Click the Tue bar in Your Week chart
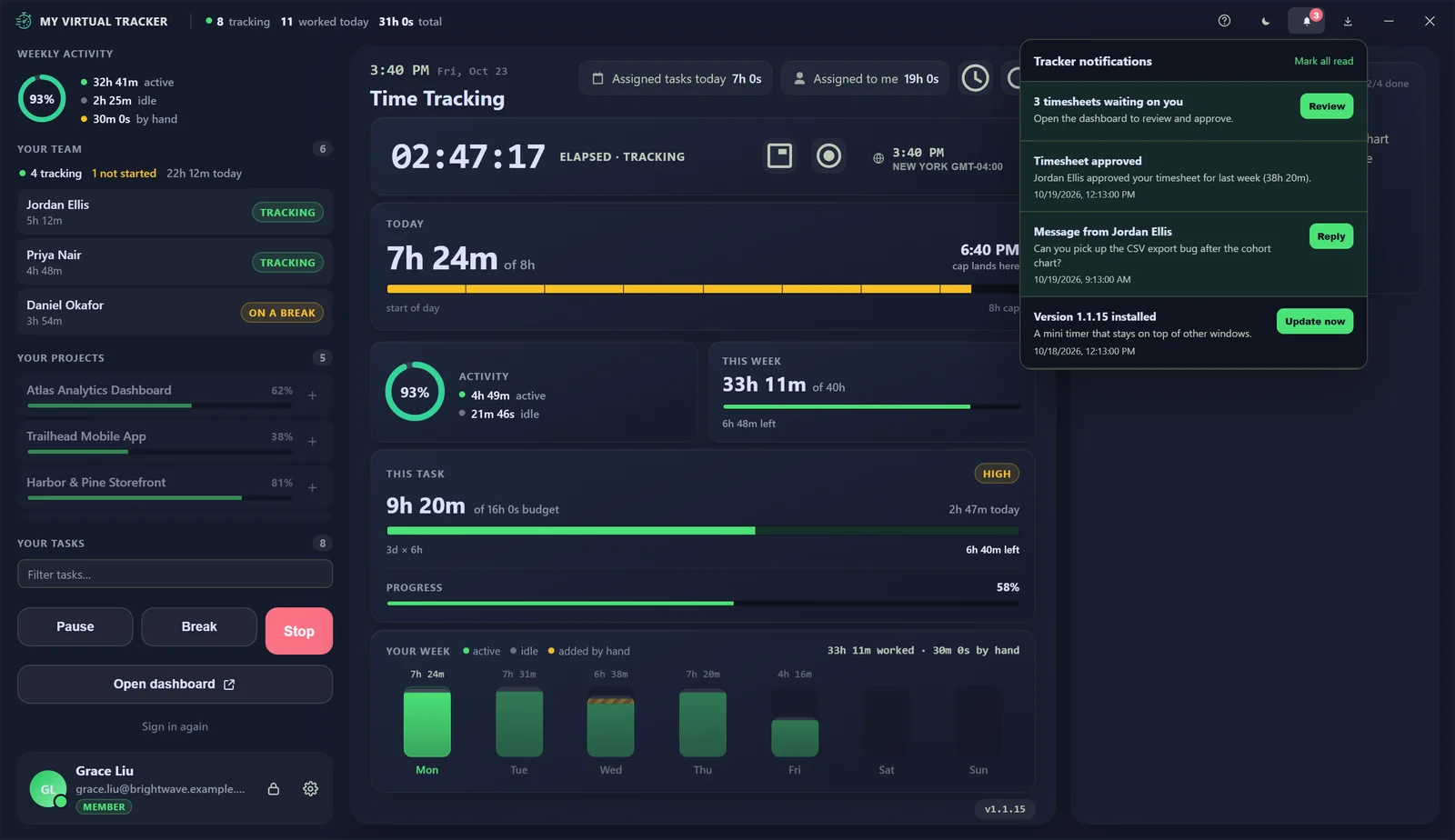 coord(519,723)
